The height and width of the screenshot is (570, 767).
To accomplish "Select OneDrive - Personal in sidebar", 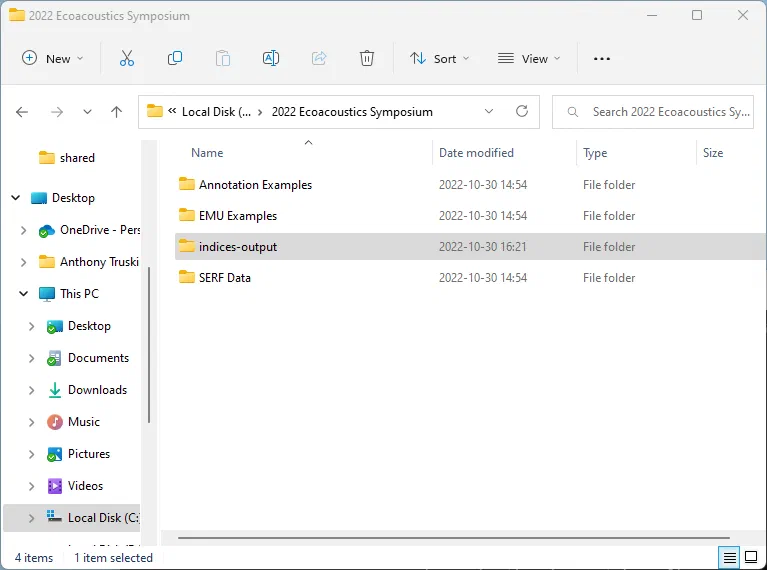I will [x=89, y=230].
